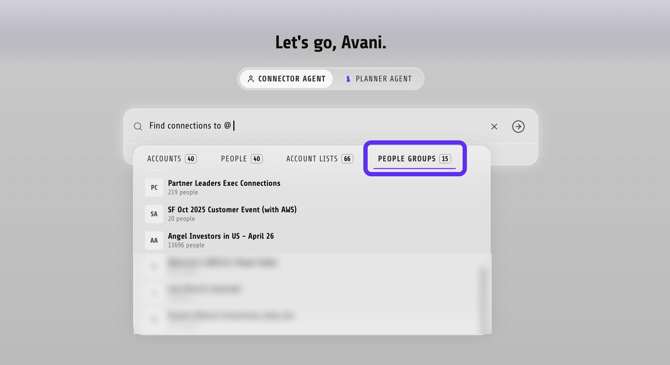Viewport: 670px width, 365px height.
Task: Choose SF Oct 2025 Customer Event group
Action: coord(312,214)
